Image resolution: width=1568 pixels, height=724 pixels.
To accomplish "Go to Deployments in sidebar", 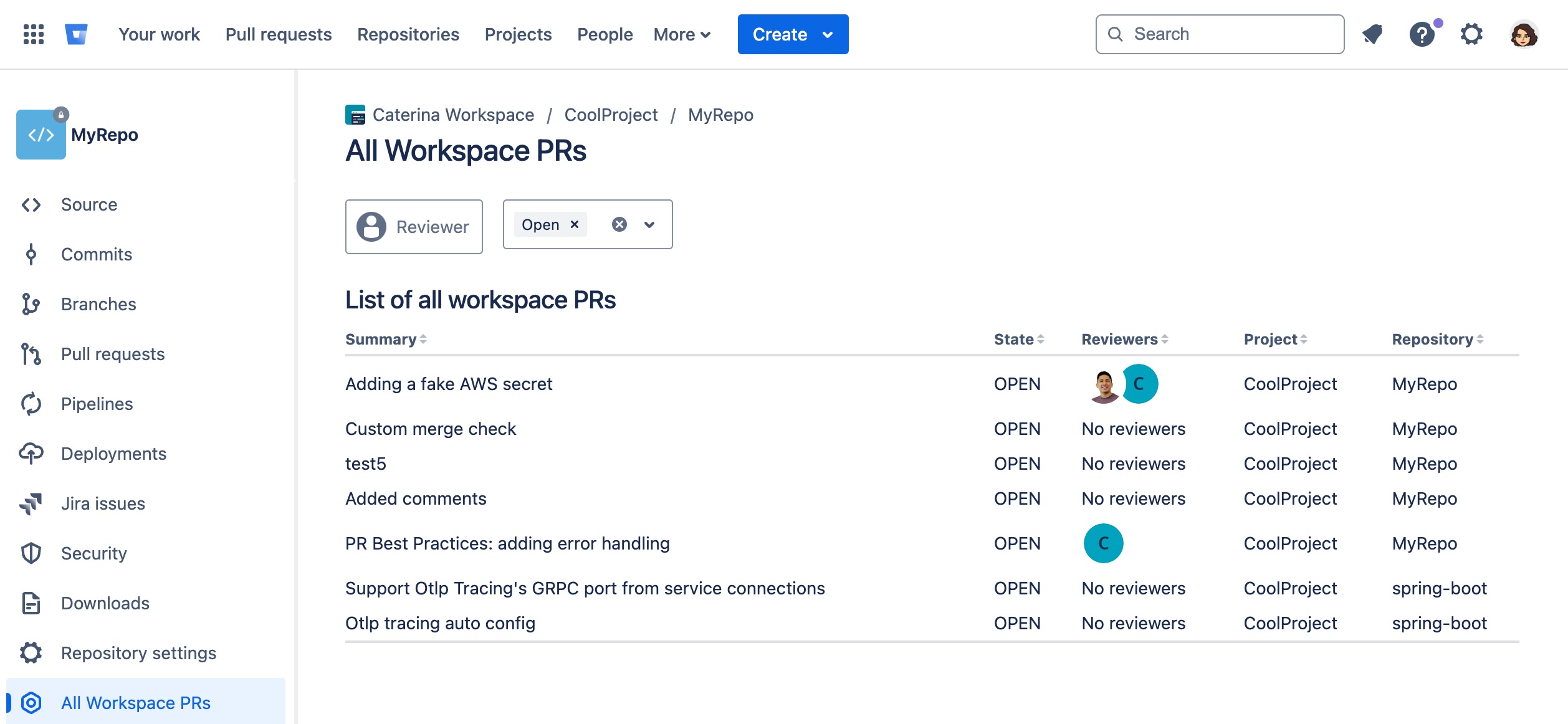I will point(113,454).
